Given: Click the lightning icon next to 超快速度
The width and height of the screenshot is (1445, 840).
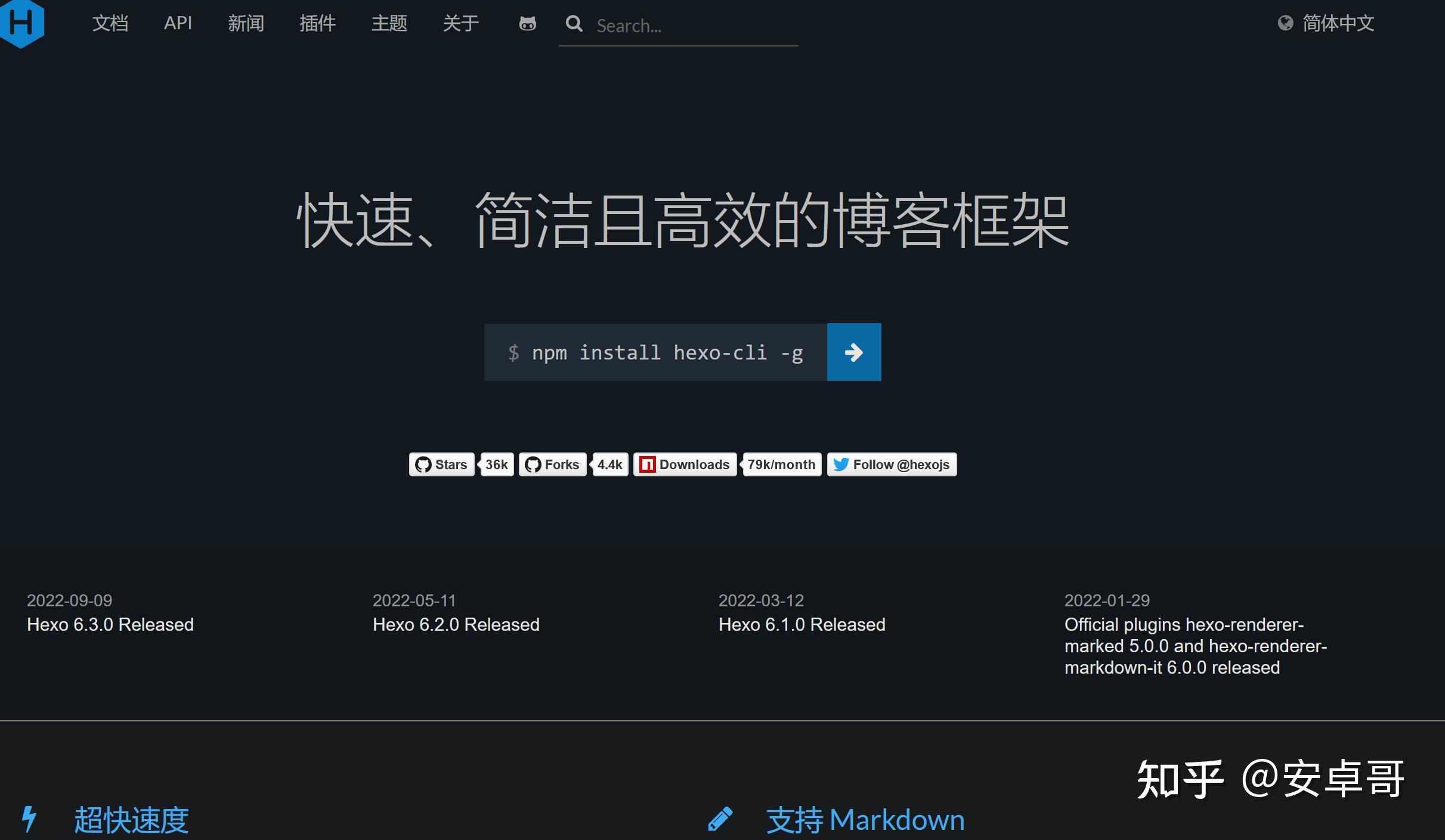Looking at the screenshot, I should tap(29, 820).
